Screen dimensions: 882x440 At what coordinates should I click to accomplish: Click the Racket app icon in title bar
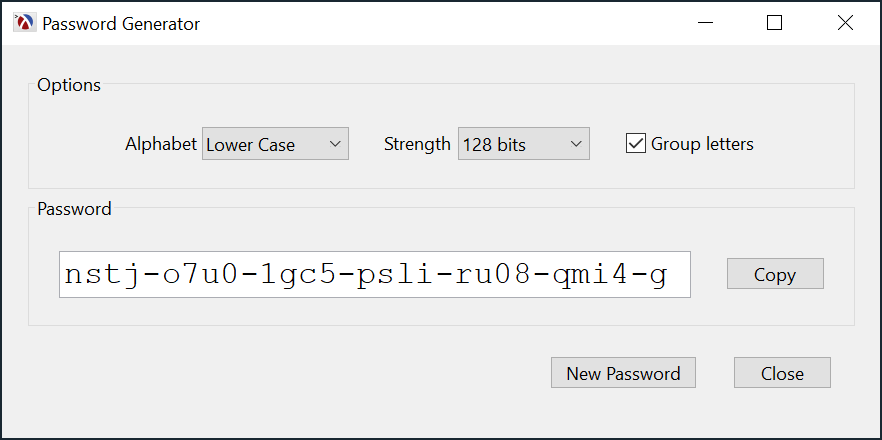pos(24,23)
